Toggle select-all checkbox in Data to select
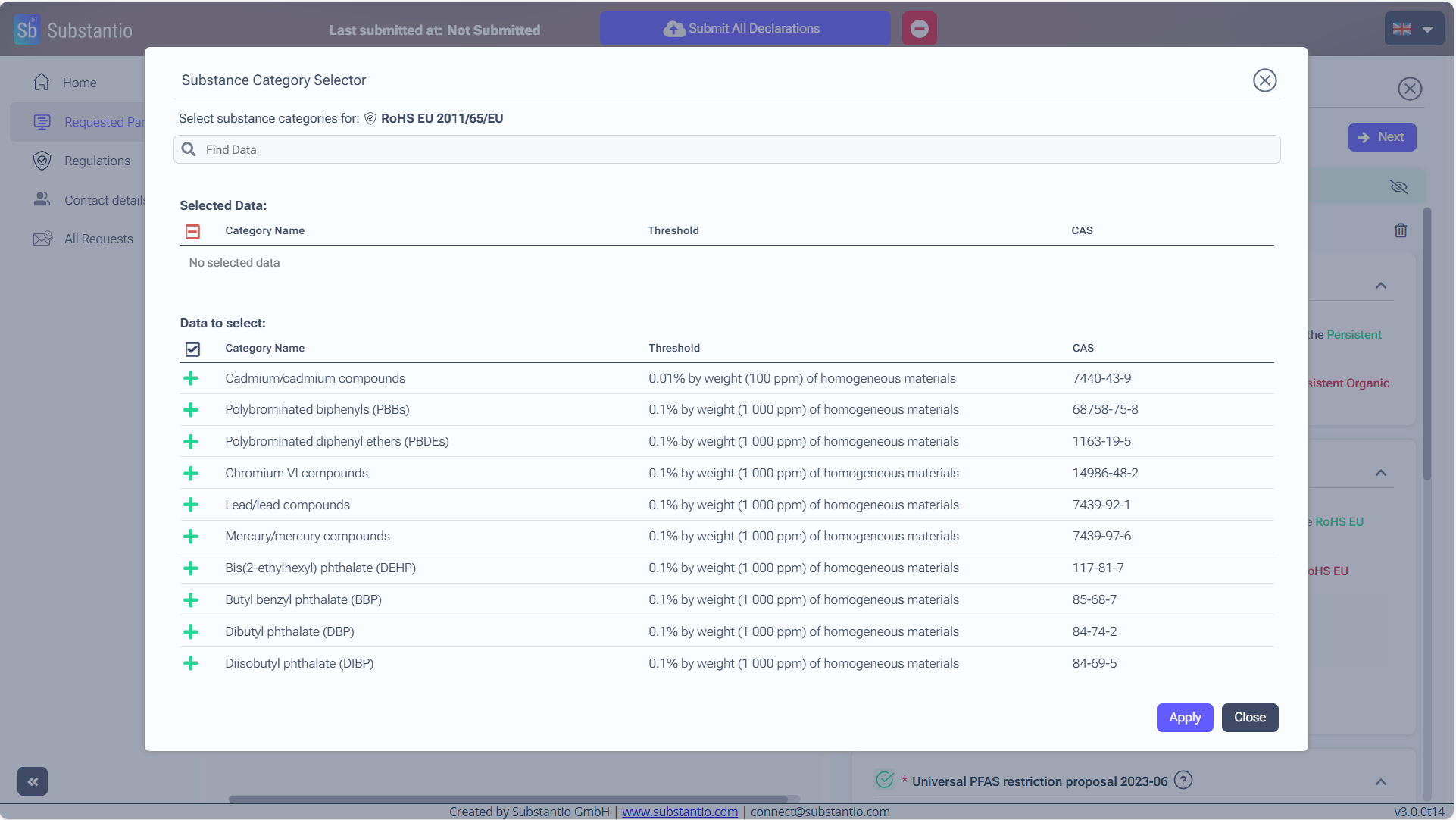Screen dimensions: 1456x820 (x=192, y=349)
